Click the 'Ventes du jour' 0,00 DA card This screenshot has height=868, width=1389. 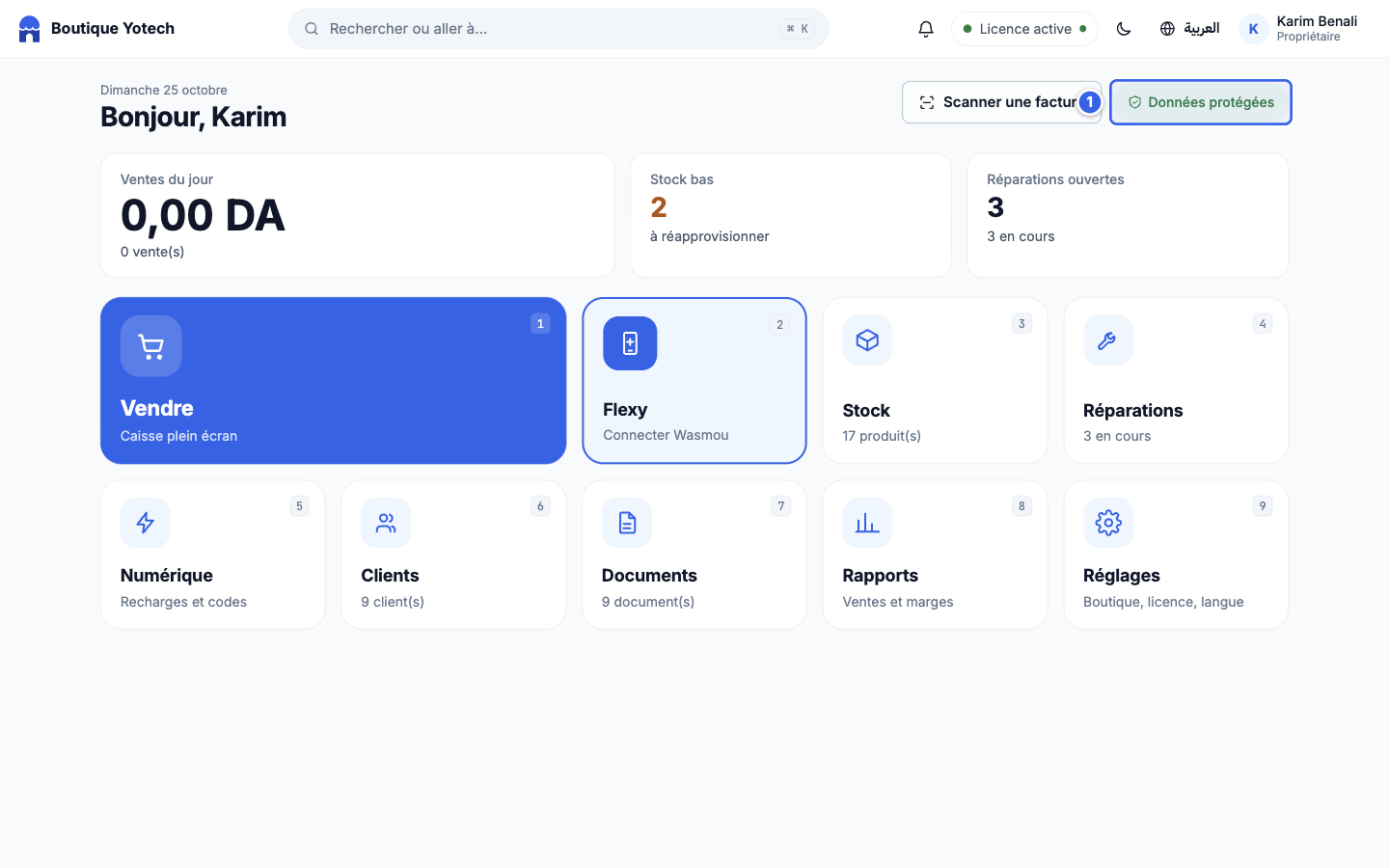[357, 215]
